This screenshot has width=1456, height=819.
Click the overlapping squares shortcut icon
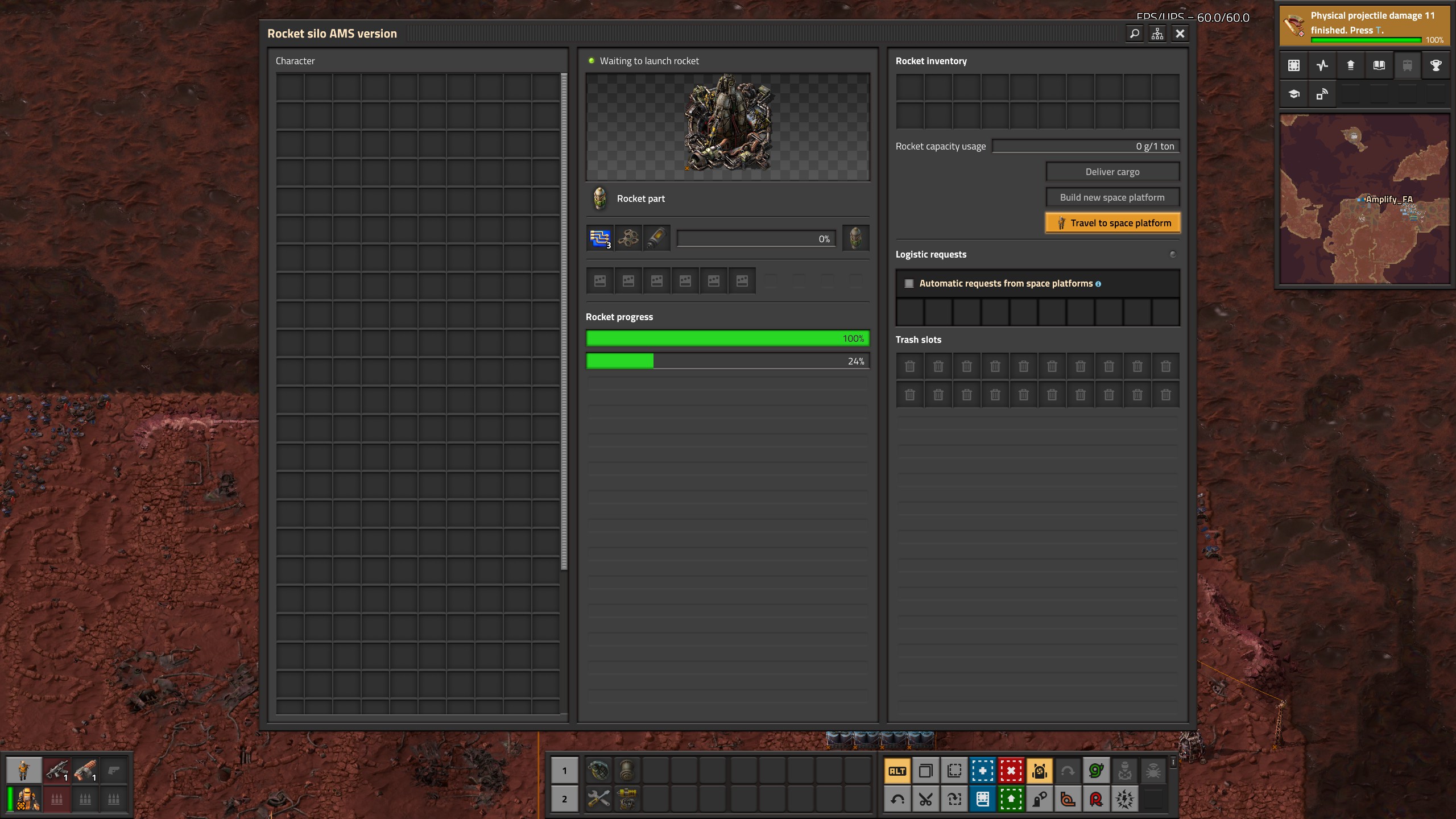pos(926,771)
